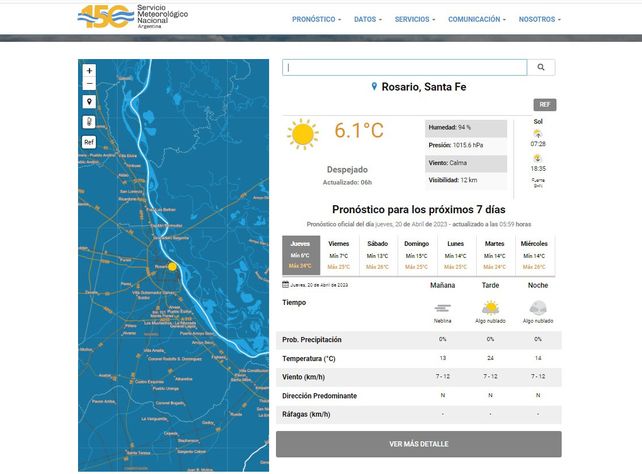
Task: Click the calendar icon by Jueves date
Action: coord(285,284)
